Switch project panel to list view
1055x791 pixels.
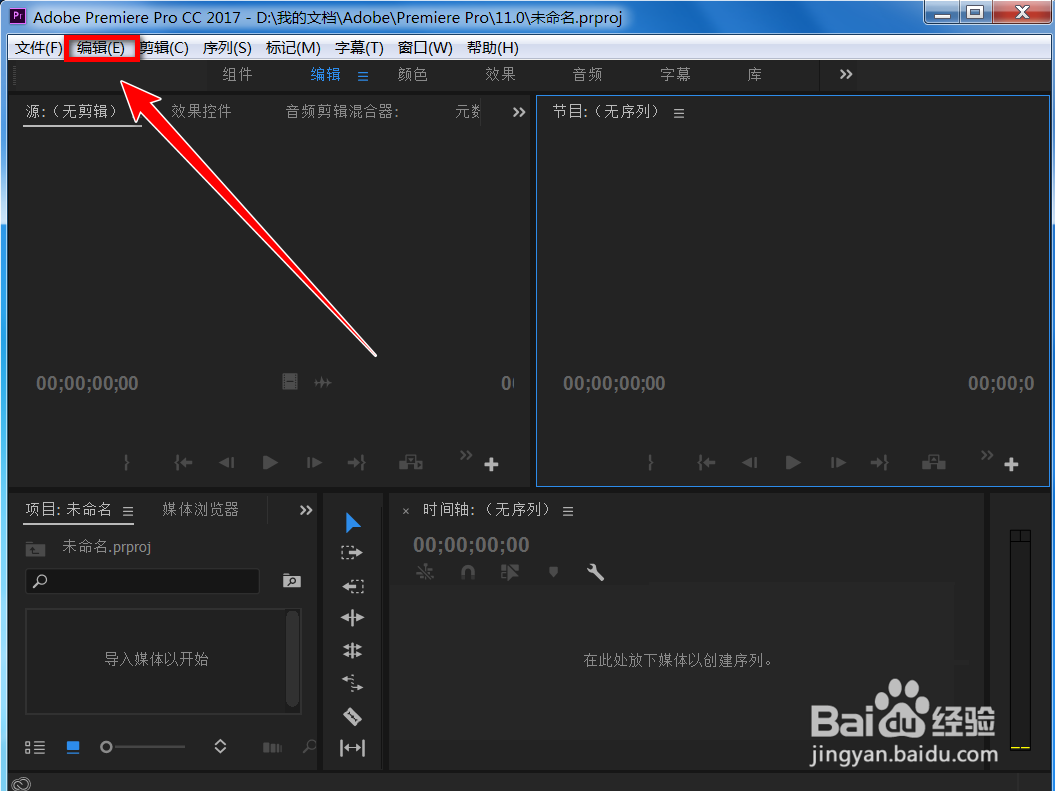[35, 747]
